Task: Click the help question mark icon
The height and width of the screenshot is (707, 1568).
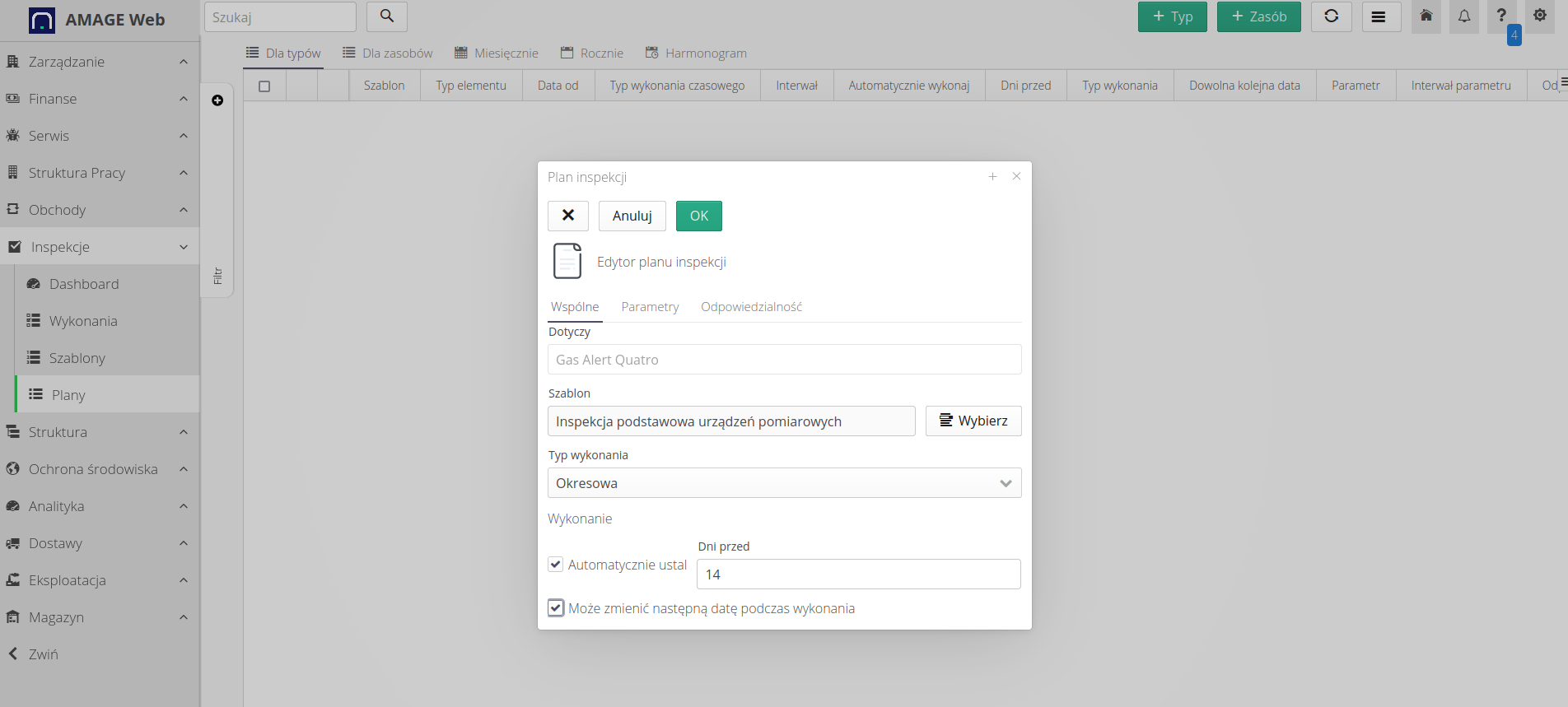Action: tap(1501, 16)
